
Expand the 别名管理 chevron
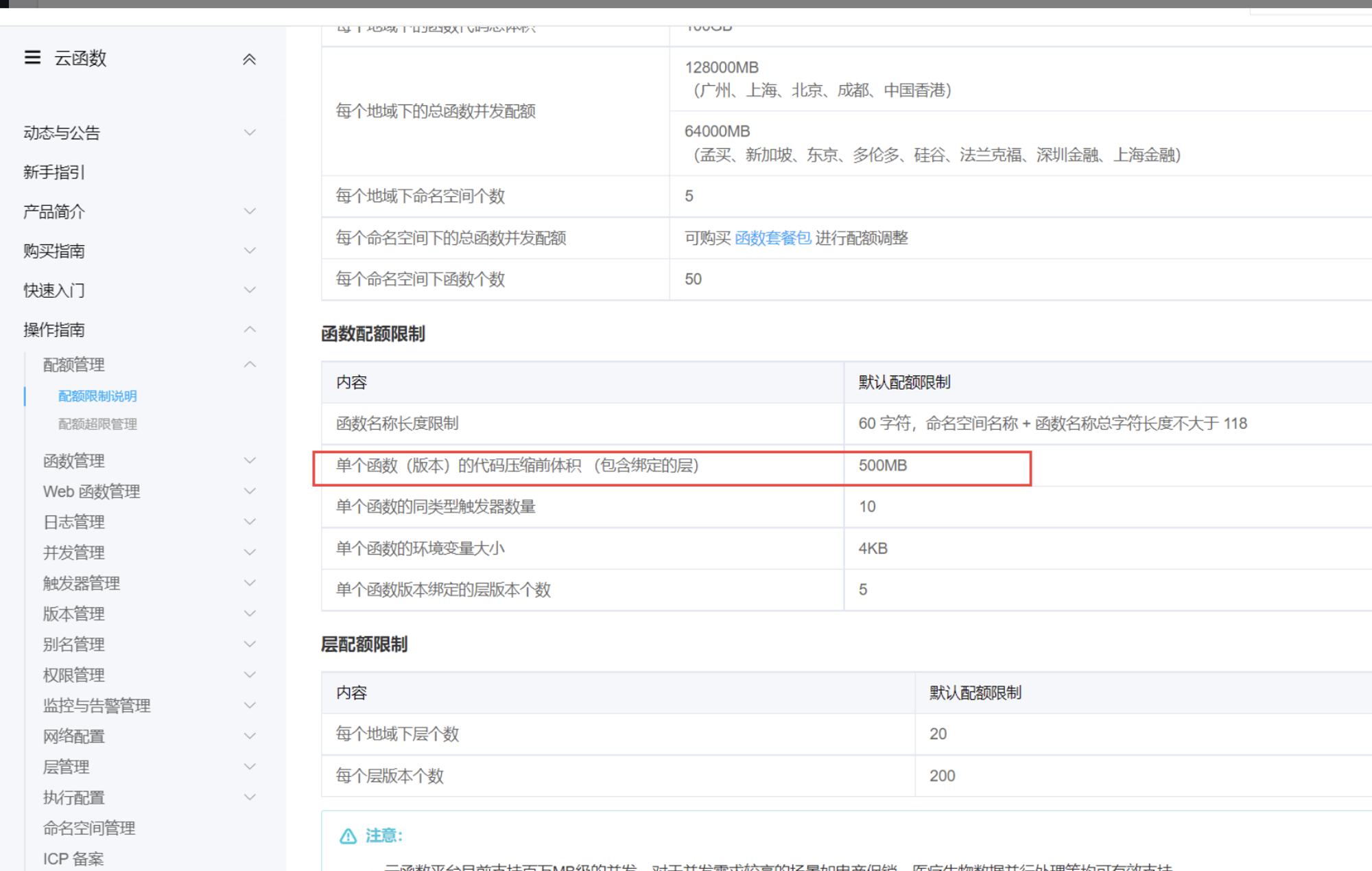[x=250, y=644]
